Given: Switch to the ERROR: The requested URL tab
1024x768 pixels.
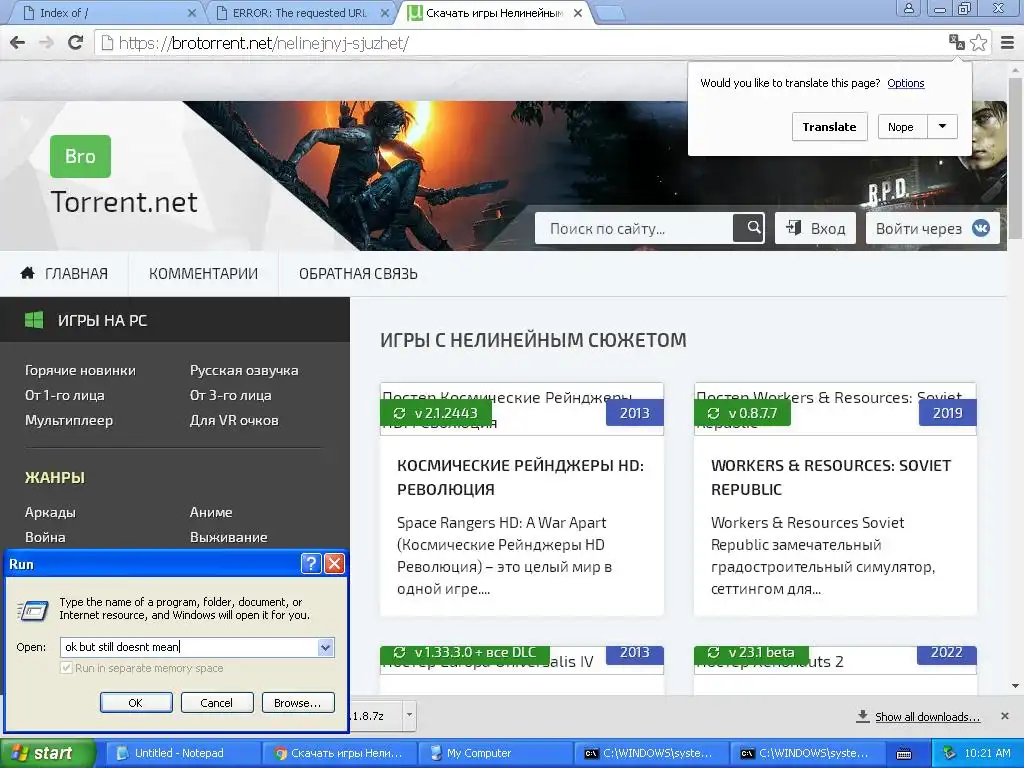Looking at the screenshot, I should click(x=300, y=13).
